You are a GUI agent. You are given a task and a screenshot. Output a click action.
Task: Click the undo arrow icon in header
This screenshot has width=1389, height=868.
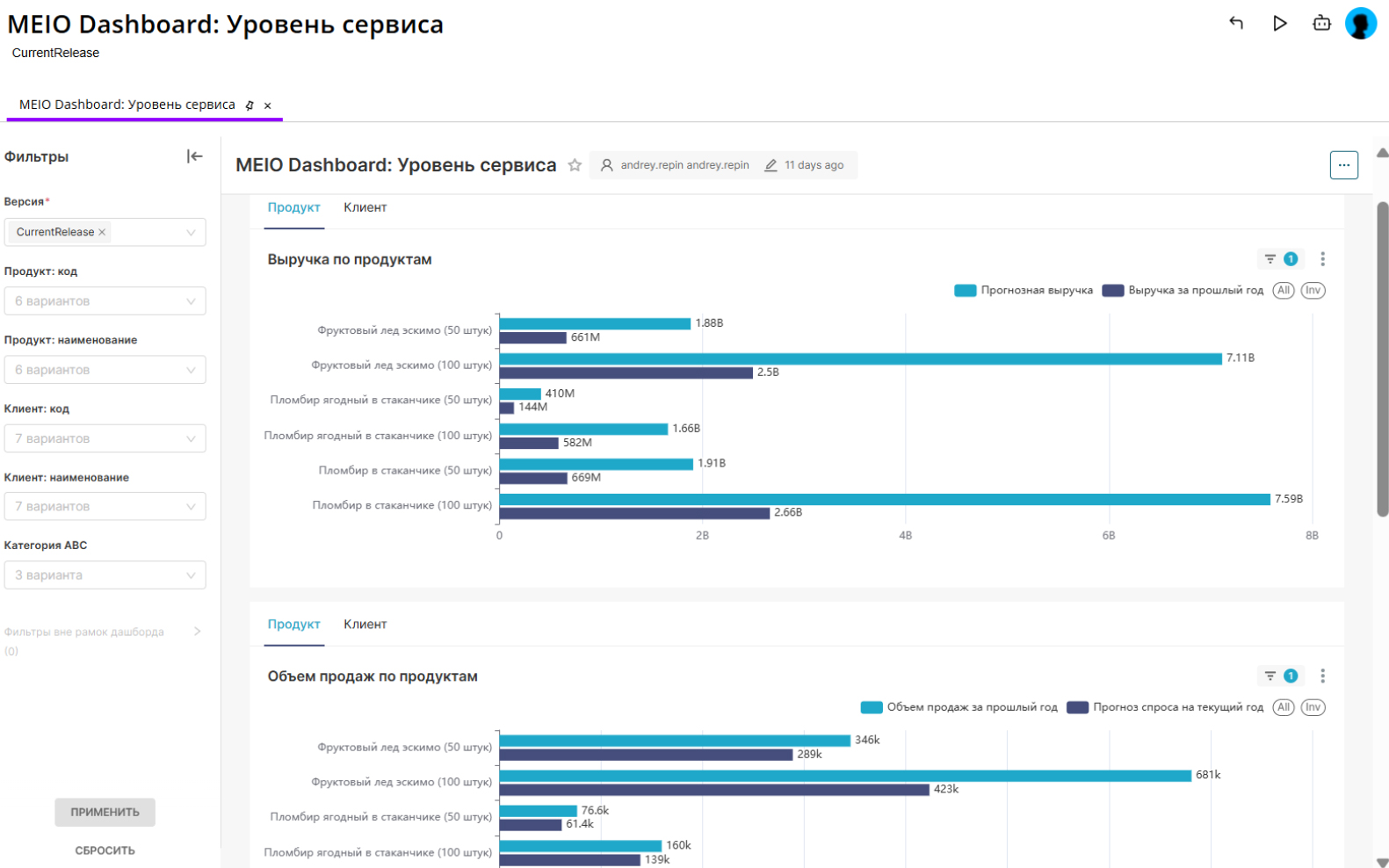click(1236, 23)
